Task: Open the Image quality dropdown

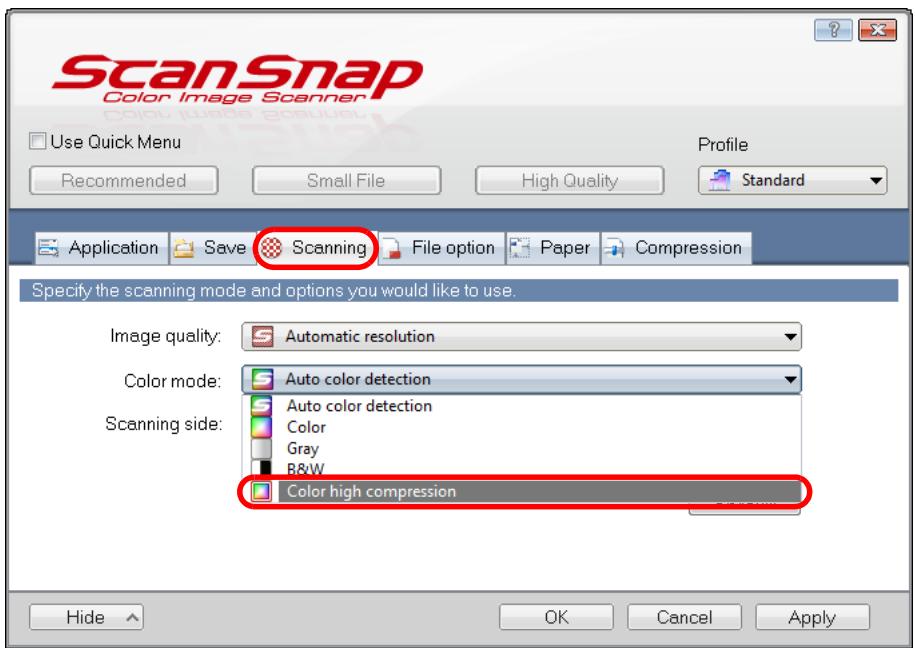Action: click(x=522, y=337)
